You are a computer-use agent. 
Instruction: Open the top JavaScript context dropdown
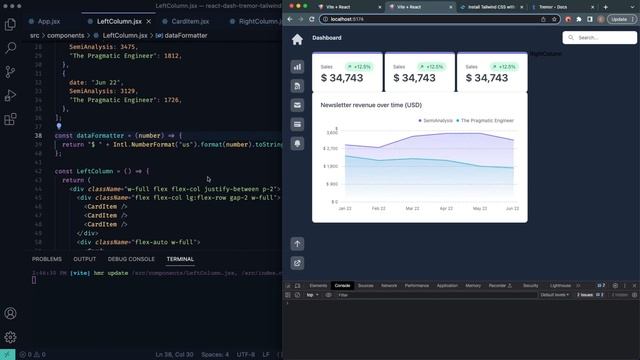point(312,295)
